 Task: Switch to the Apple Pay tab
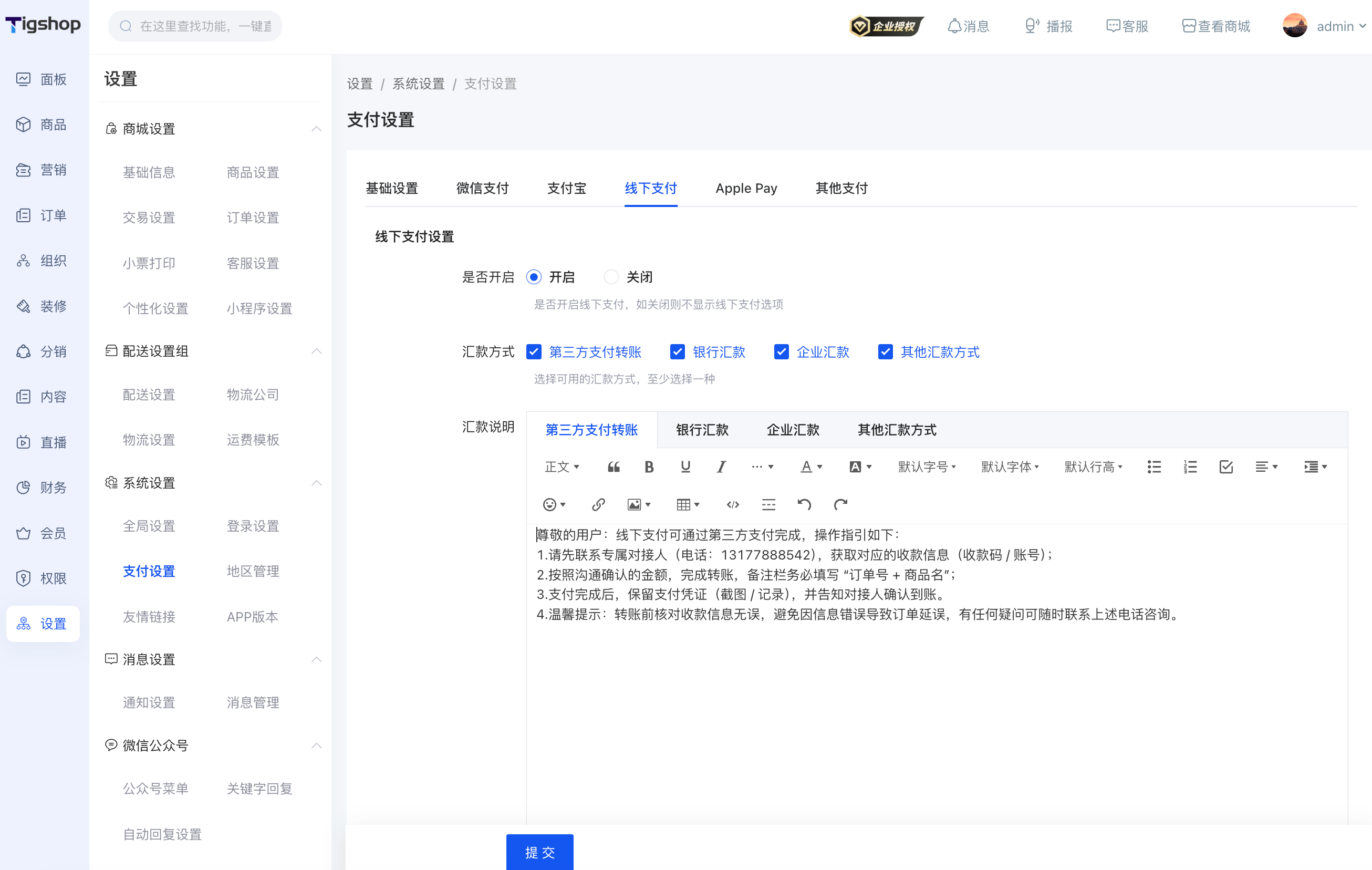(x=746, y=189)
